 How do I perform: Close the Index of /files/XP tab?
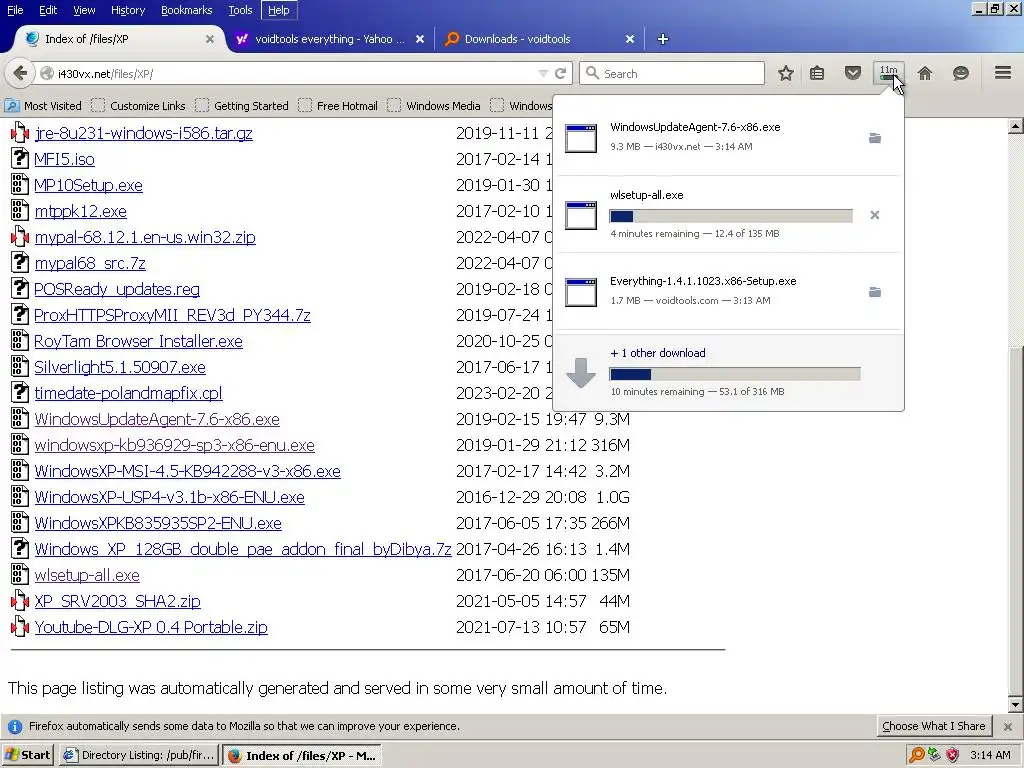tap(210, 39)
